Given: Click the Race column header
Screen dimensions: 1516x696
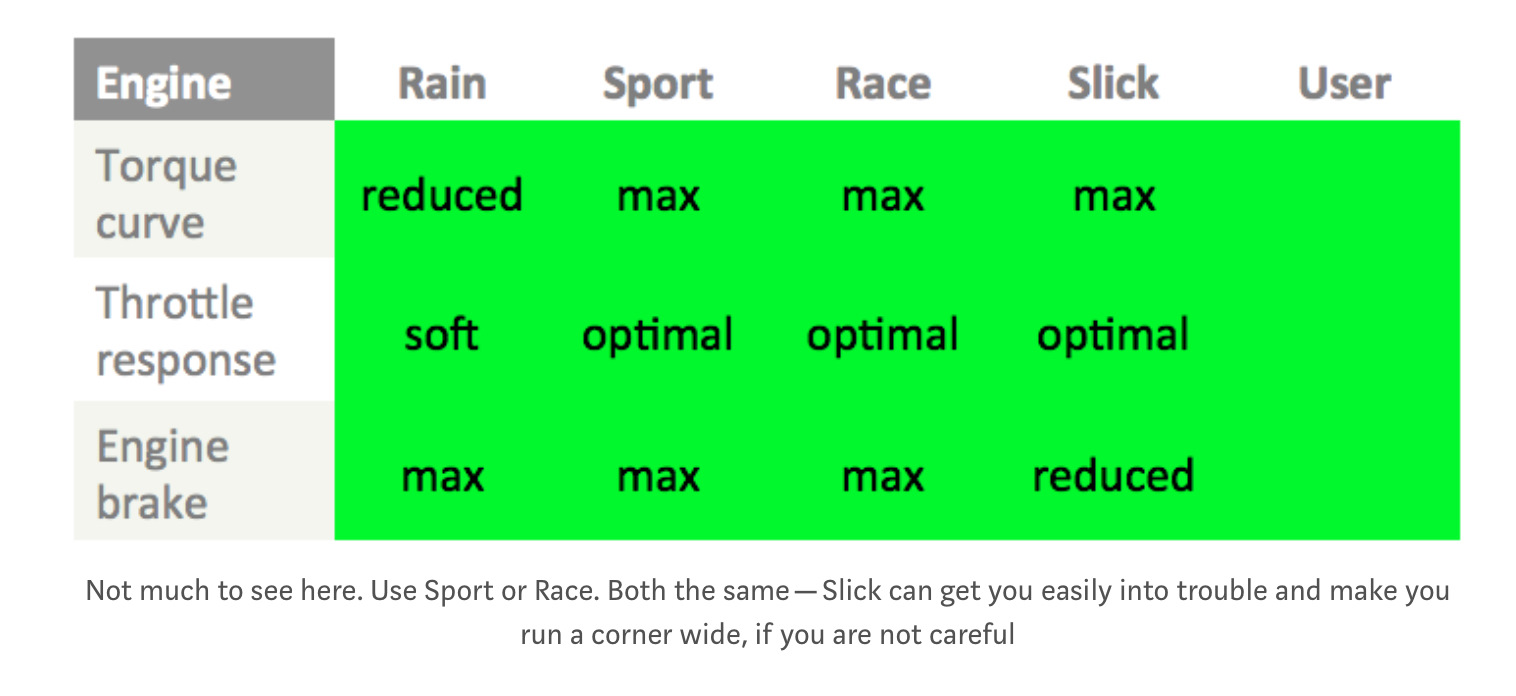Looking at the screenshot, I should 883,83.
